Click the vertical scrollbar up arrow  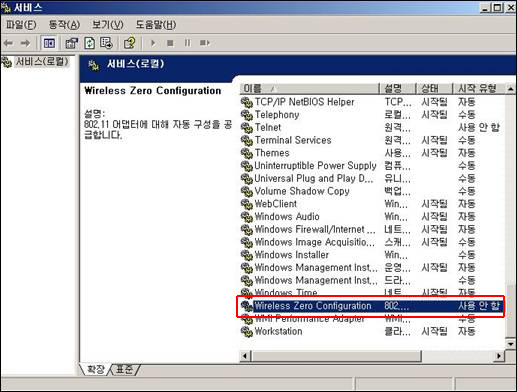(x=510, y=89)
